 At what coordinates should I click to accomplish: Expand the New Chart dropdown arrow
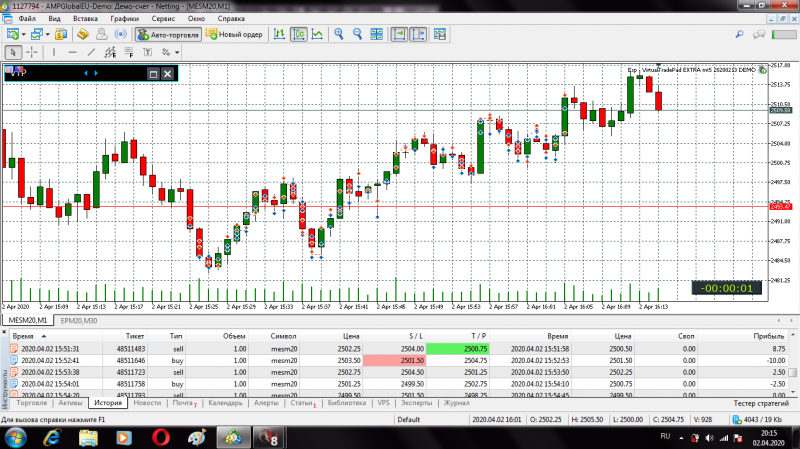[23, 35]
